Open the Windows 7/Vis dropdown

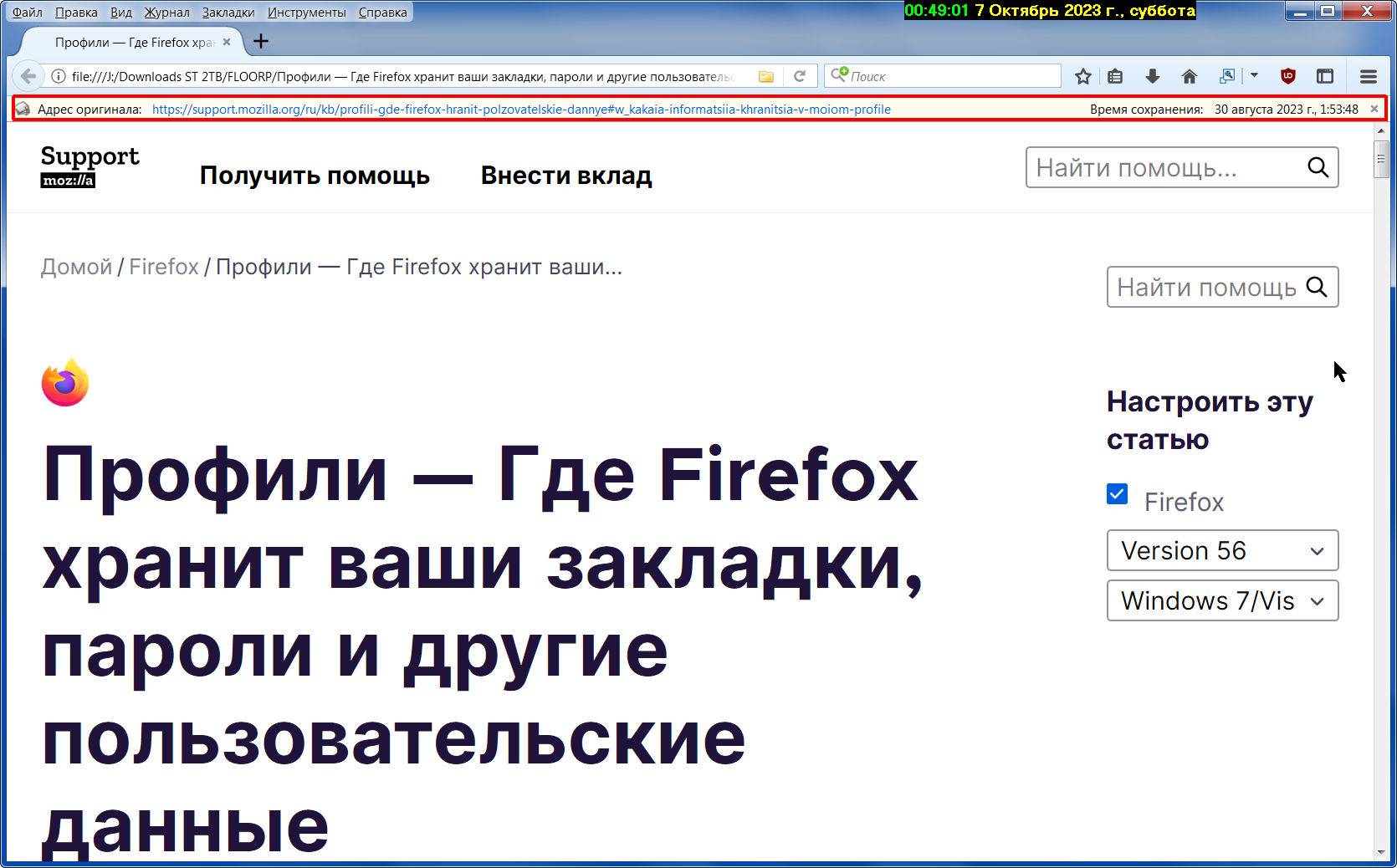click(x=1222, y=600)
